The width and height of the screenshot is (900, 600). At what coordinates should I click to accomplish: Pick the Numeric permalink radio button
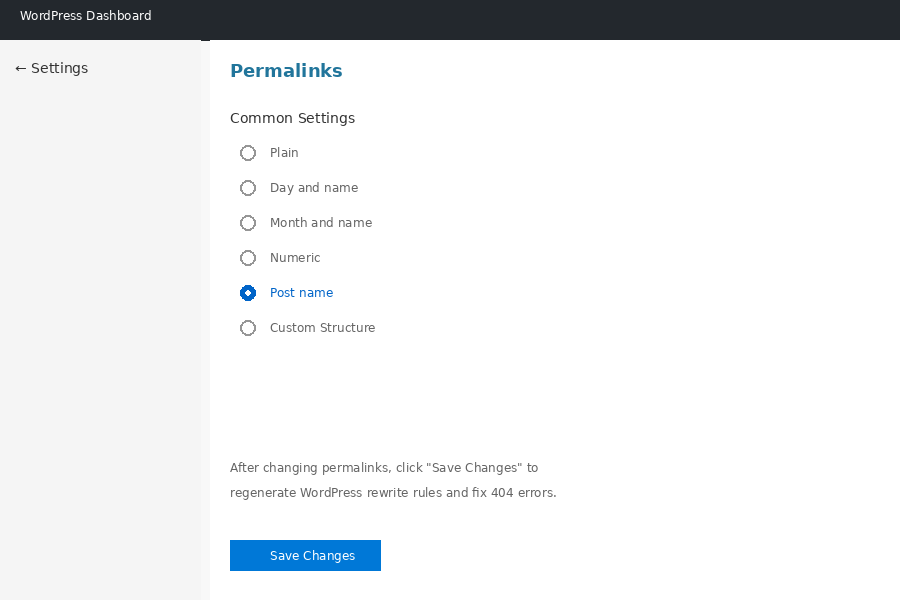[248, 258]
